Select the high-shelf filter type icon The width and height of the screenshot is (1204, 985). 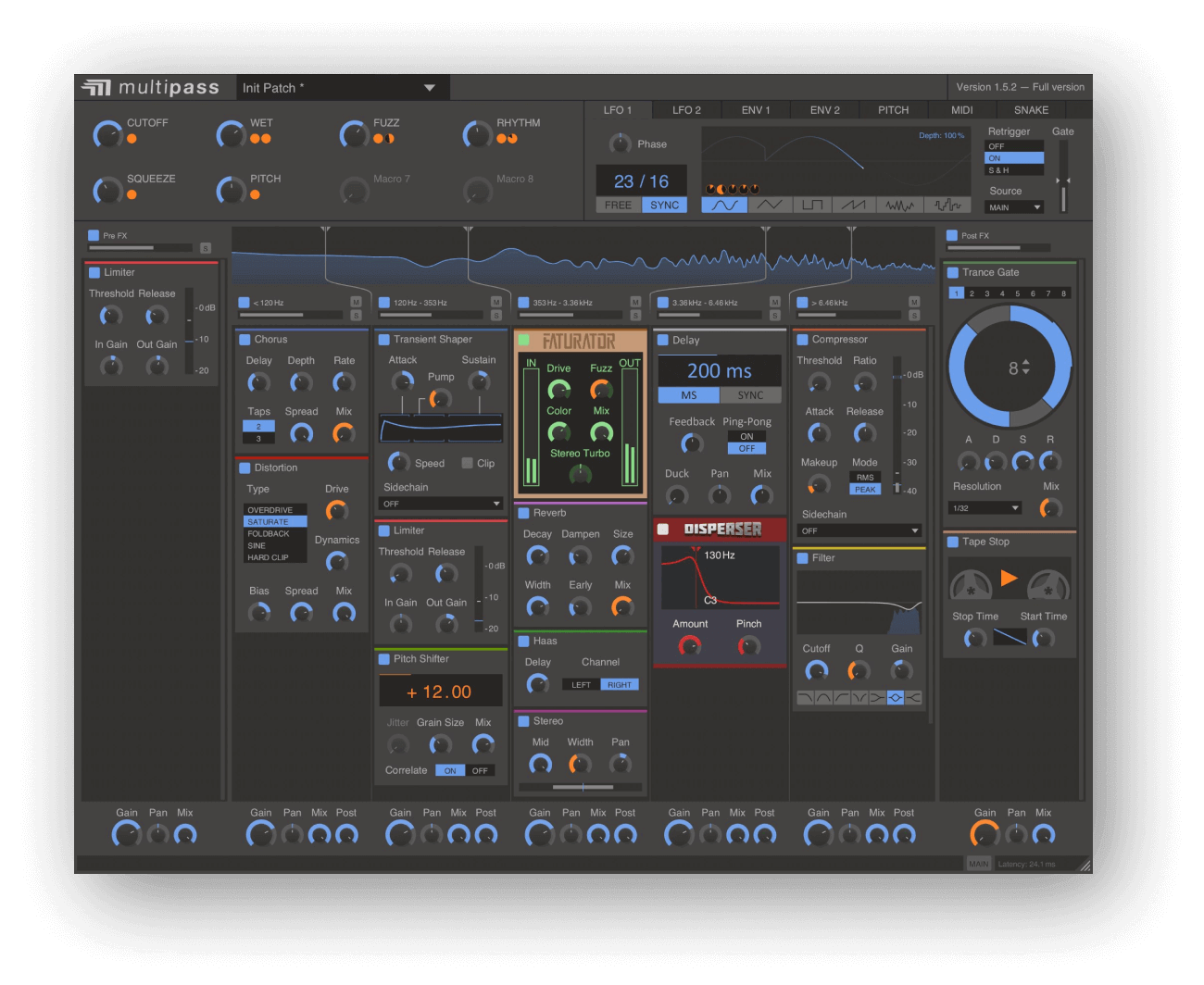click(913, 698)
